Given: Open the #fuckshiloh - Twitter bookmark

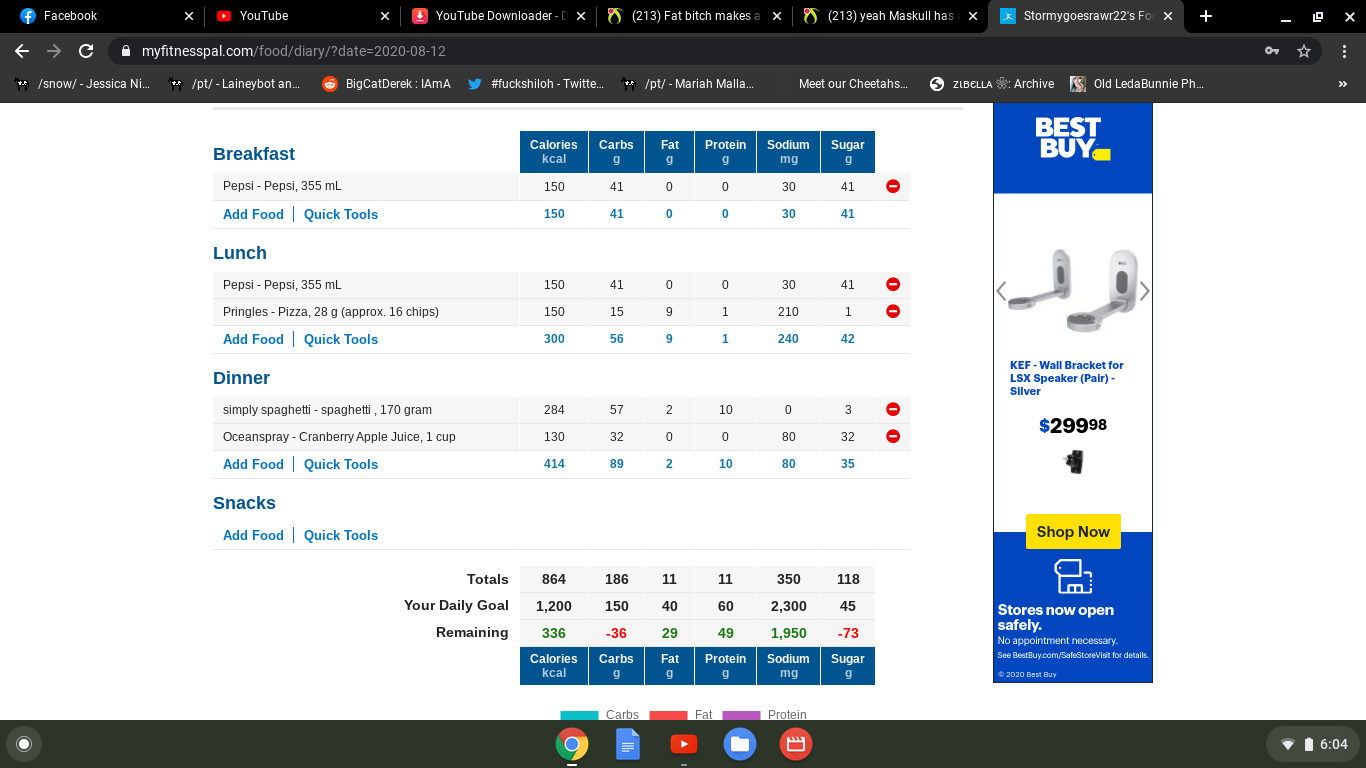Looking at the screenshot, I should click(536, 84).
